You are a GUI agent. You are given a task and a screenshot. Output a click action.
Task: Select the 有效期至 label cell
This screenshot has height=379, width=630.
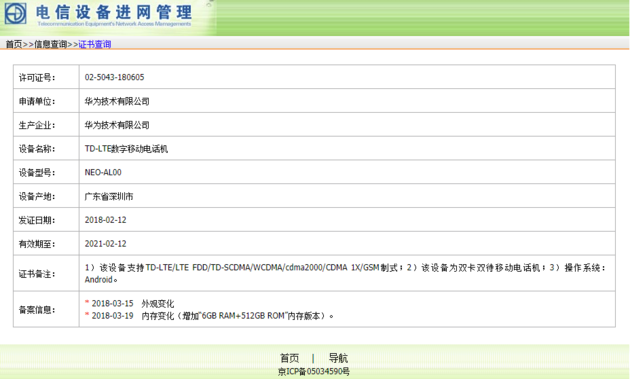tap(46, 243)
